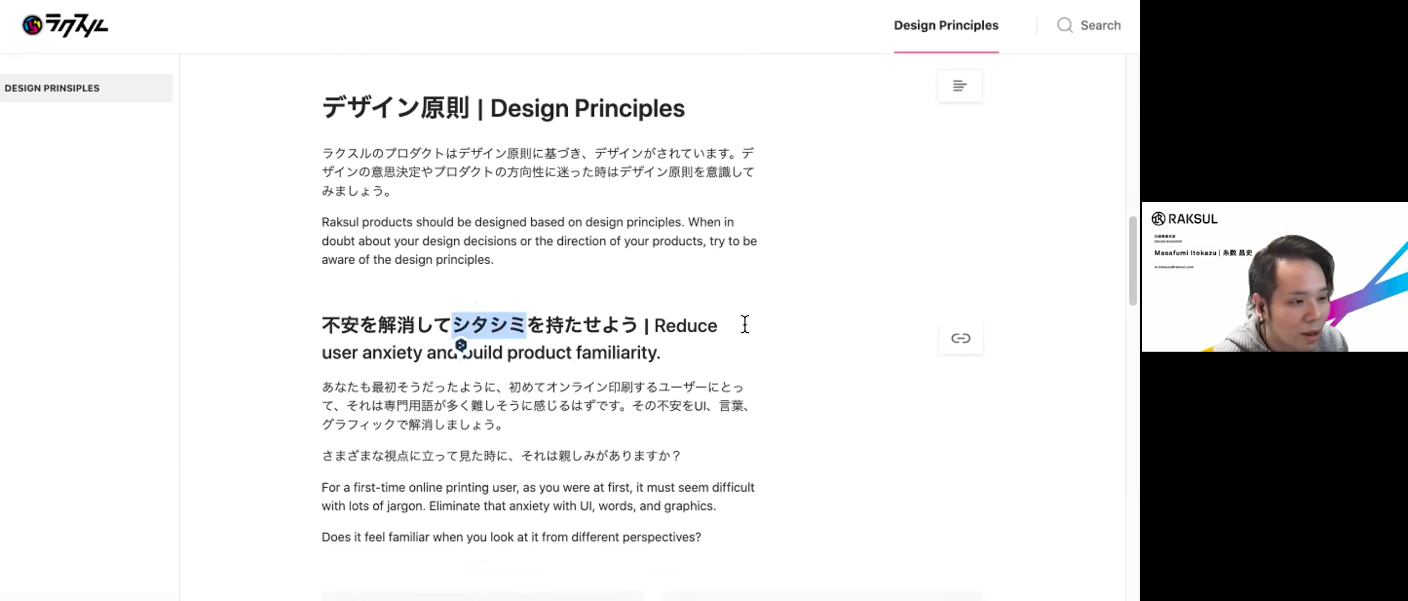Click the paragraph starting ラクスルのプロダクトは
Screen dimensions: 1408x601
pyautogui.click(x=538, y=172)
